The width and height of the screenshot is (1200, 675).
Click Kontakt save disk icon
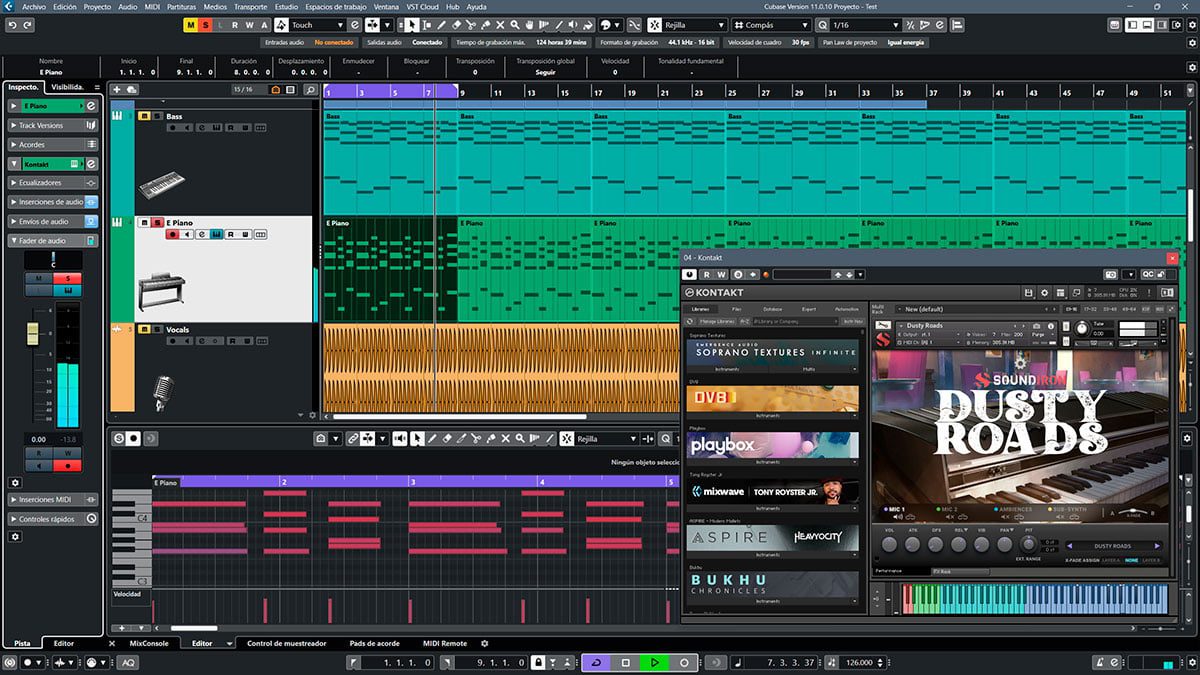point(1028,293)
